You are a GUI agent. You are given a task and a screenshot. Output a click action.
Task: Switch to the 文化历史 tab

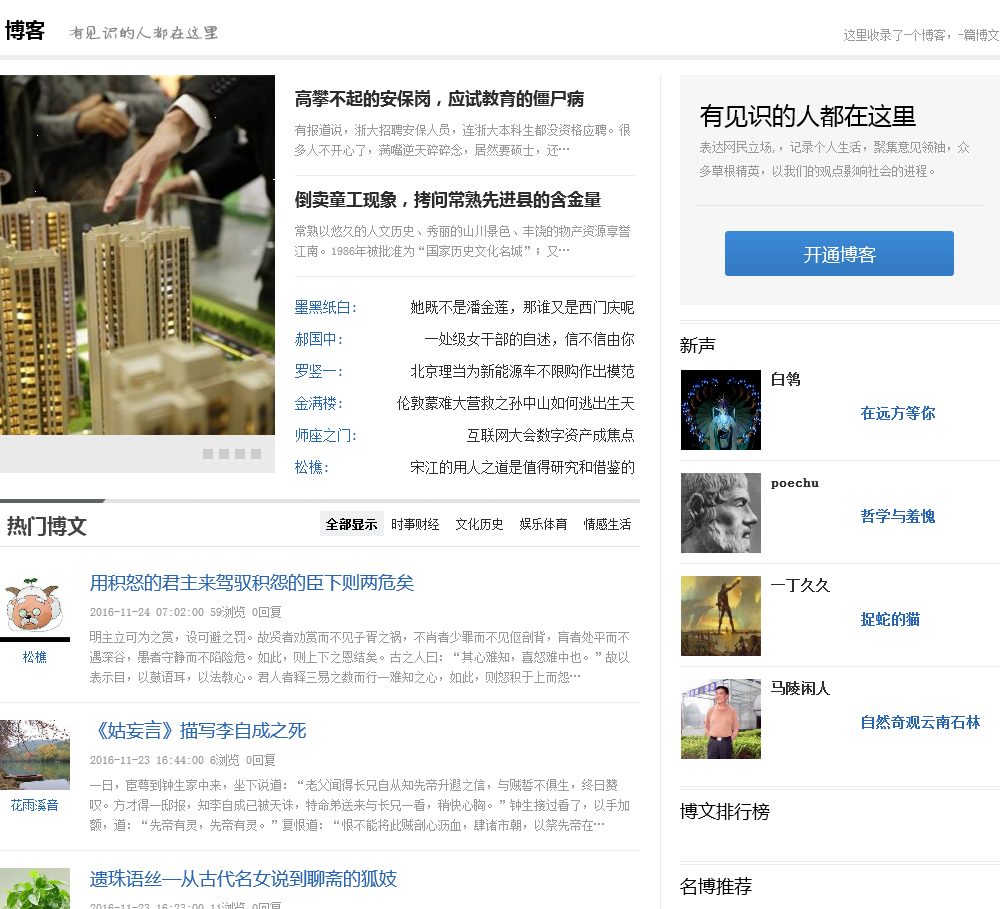click(x=479, y=524)
